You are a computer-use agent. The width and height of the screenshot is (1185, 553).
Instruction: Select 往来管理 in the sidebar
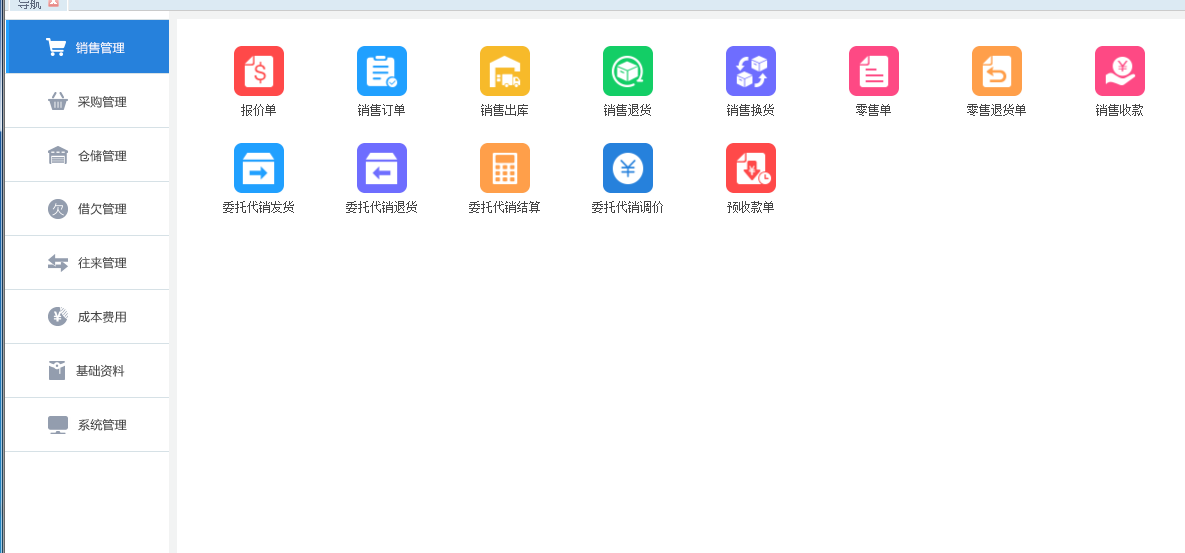(87, 263)
